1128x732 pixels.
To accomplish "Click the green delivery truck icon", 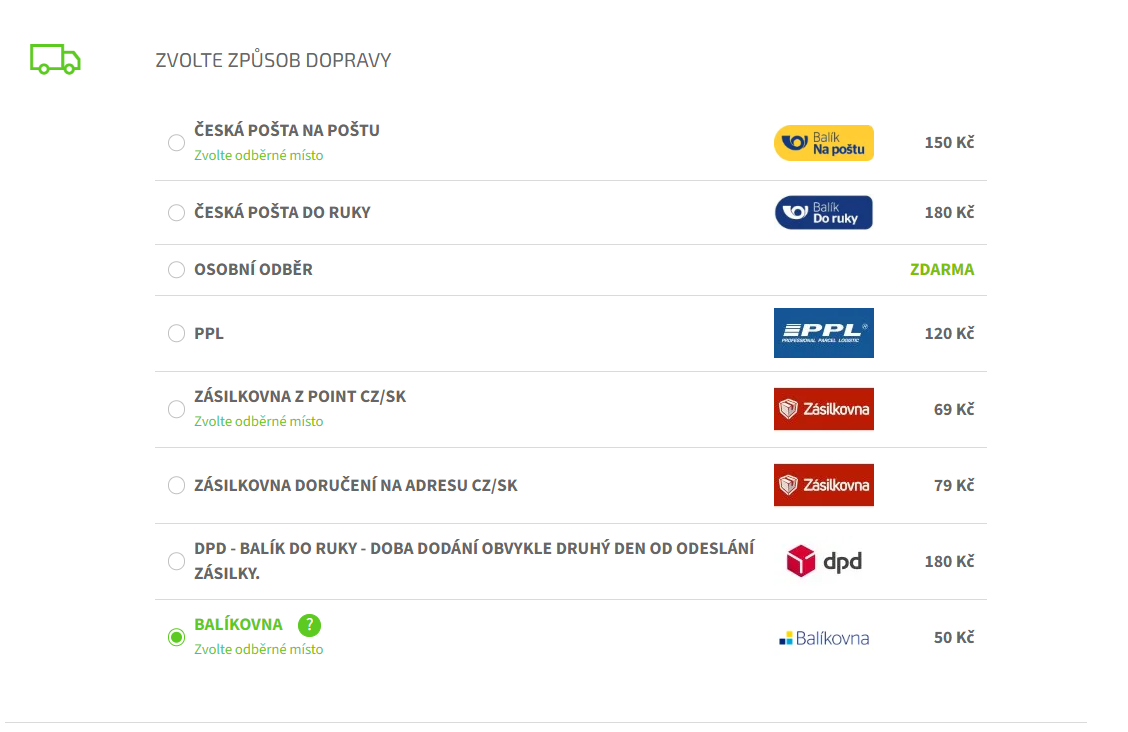I will [55, 60].
